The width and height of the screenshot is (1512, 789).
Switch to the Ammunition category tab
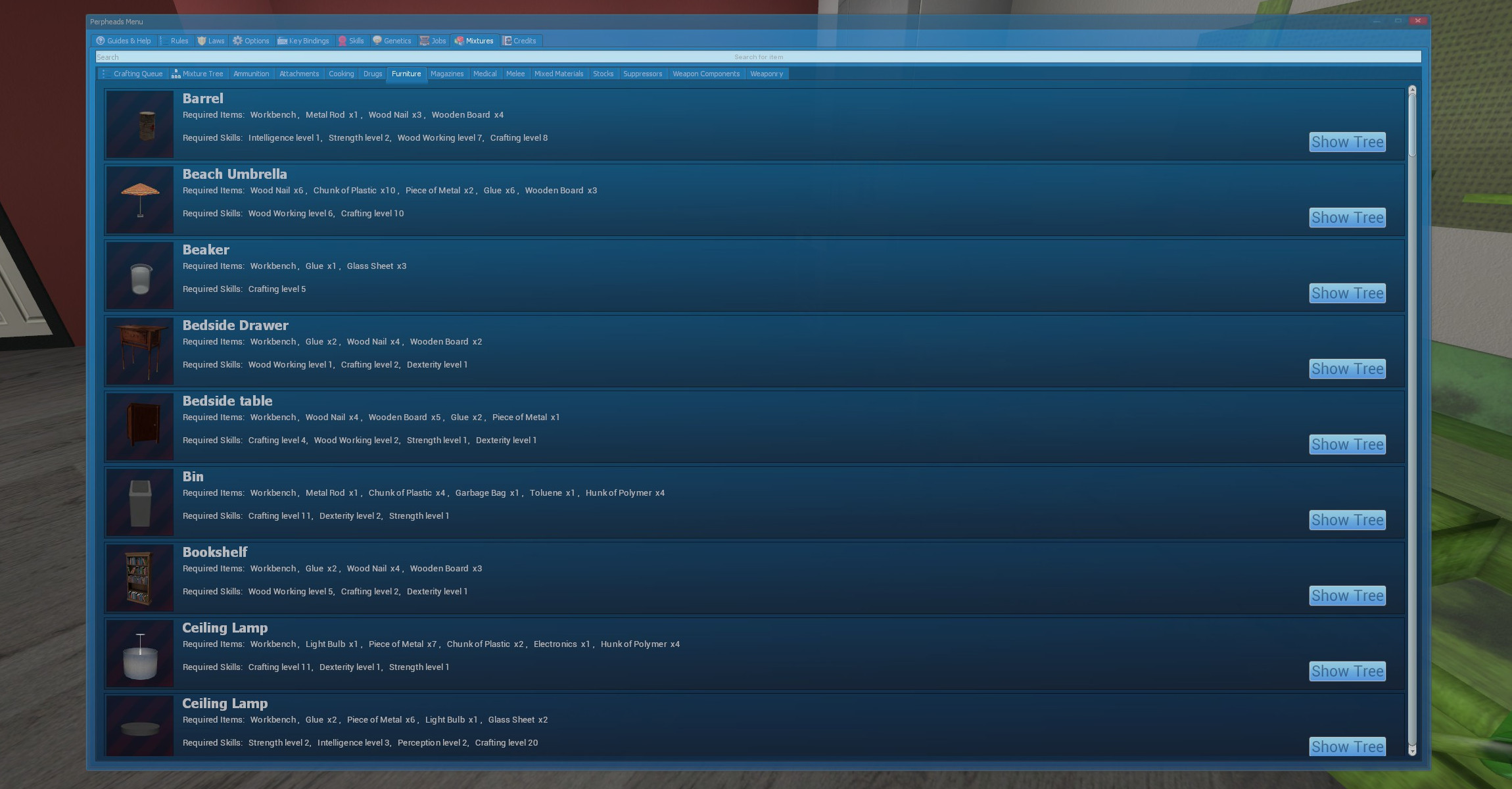click(x=251, y=74)
